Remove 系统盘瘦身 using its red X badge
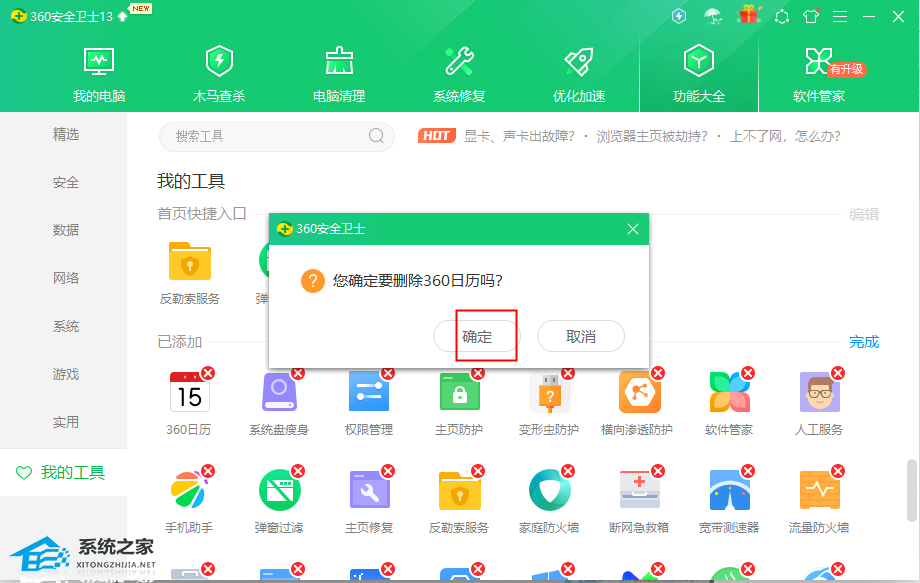This screenshot has height=583, width=920. point(298,373)
